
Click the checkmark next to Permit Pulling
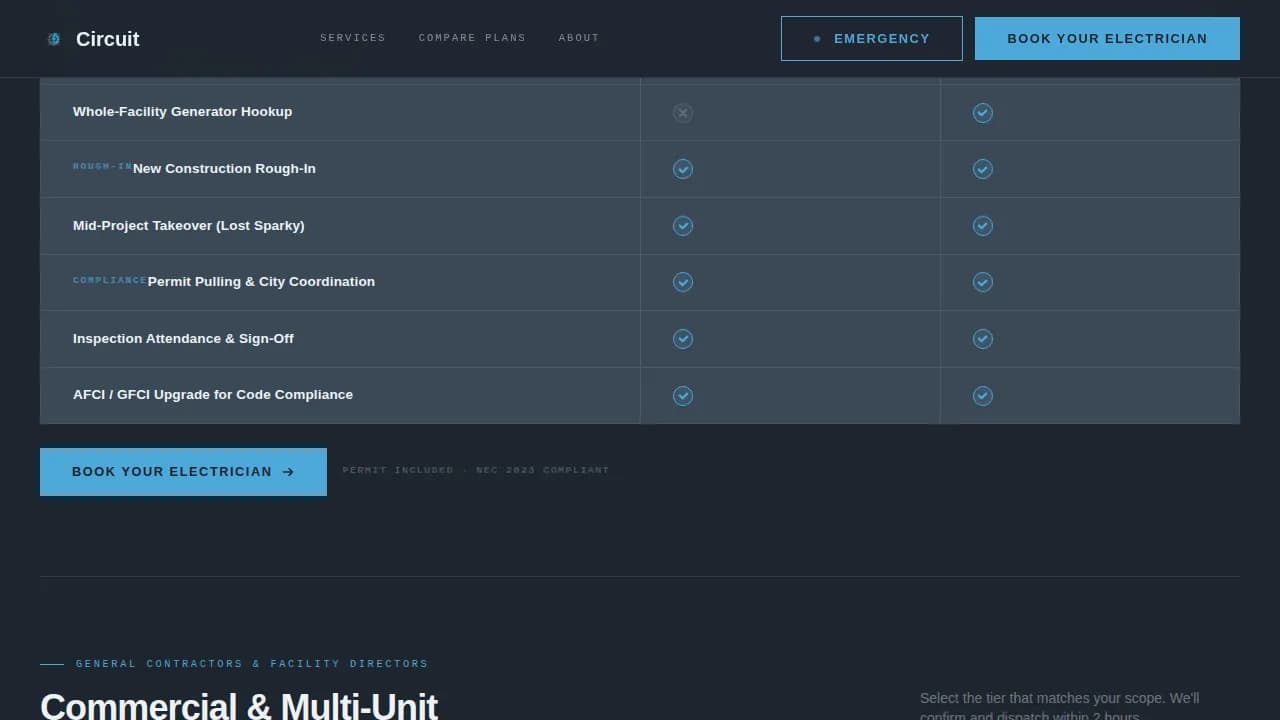click(682, 282)
